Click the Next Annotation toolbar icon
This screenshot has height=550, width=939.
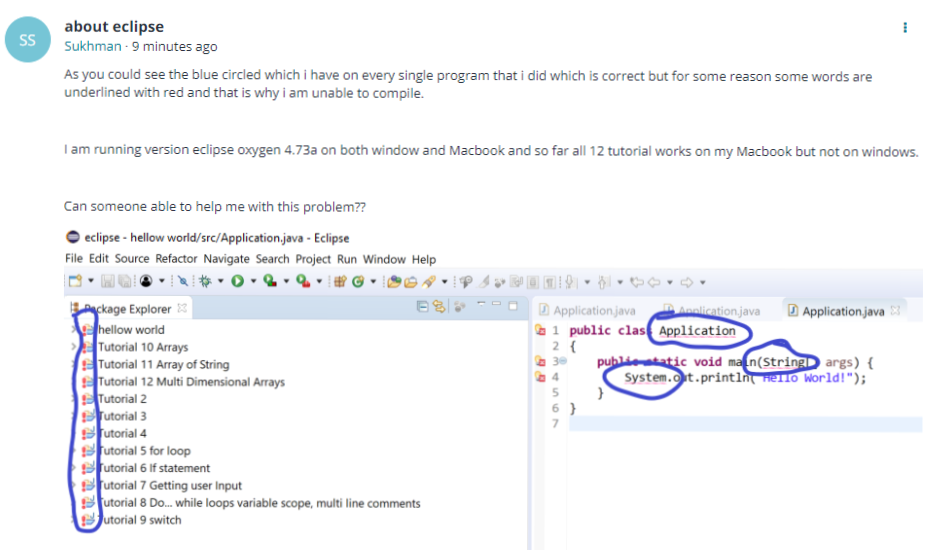coord(570,282)
